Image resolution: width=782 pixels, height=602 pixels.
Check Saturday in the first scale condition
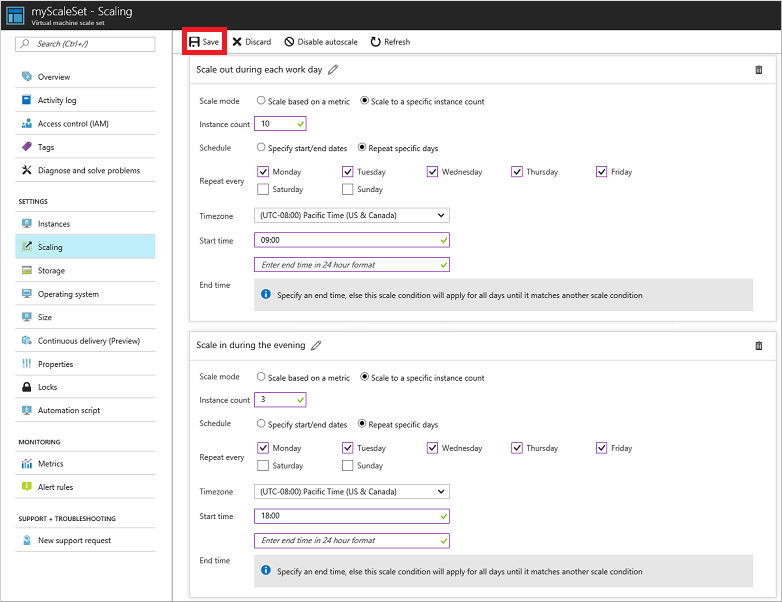[263, 189]
